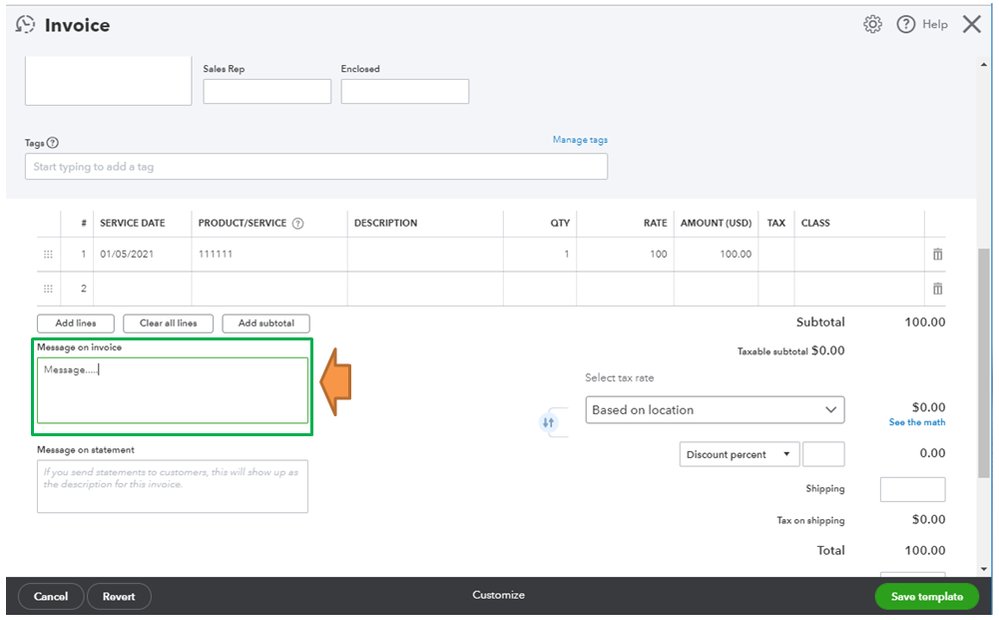The width and height of the screenshot is (999, 620).
Task: Click the swap discount and tax arrows icon
Action: pos(548,422)
